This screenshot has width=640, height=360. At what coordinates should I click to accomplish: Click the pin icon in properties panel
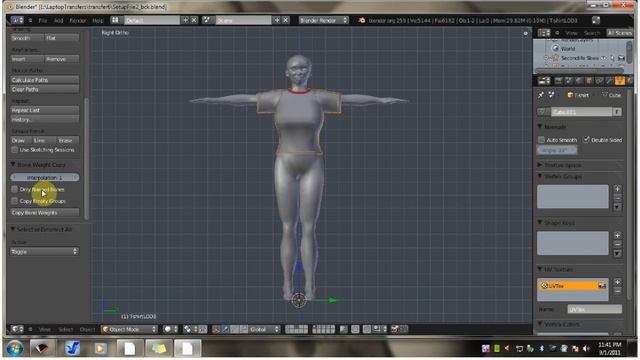pos(541,95)
